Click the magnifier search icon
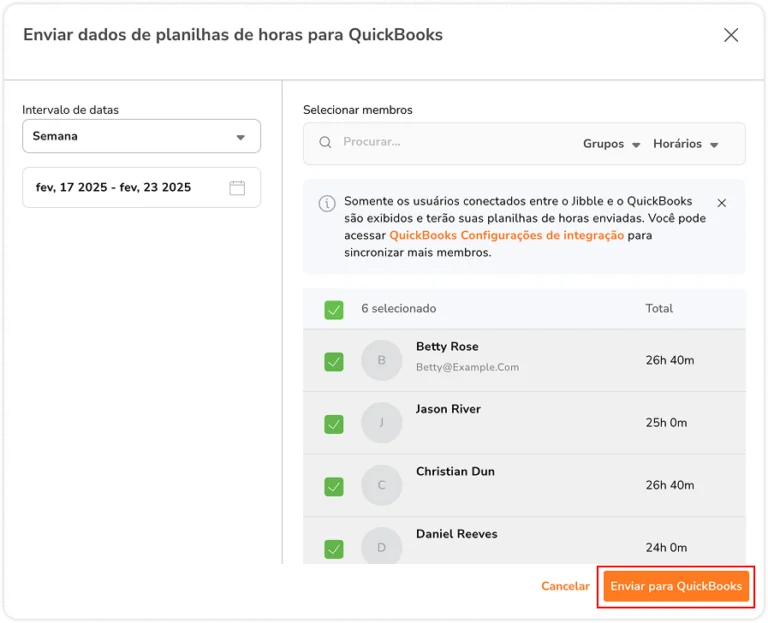The image size is (768, 623). [x=325, y=143]
